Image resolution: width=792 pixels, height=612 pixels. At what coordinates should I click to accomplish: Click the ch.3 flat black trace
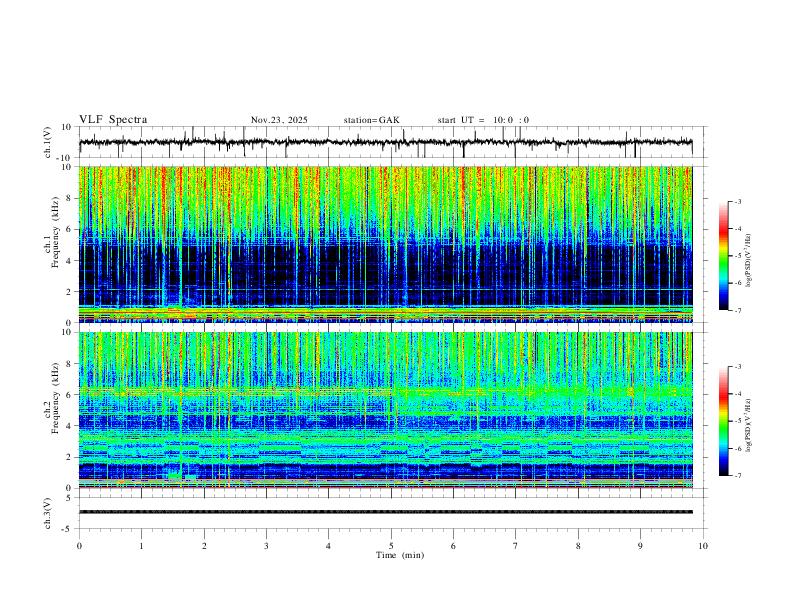pyautogui.click(x=385, y=512)
